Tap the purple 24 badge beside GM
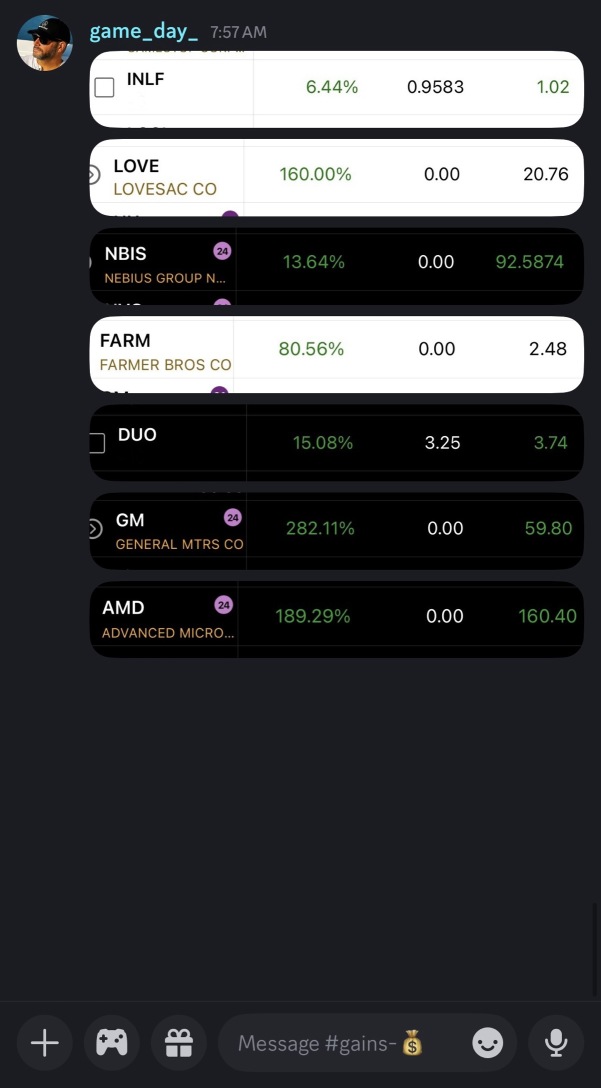The image size is (601, 1088). (233, 517)
